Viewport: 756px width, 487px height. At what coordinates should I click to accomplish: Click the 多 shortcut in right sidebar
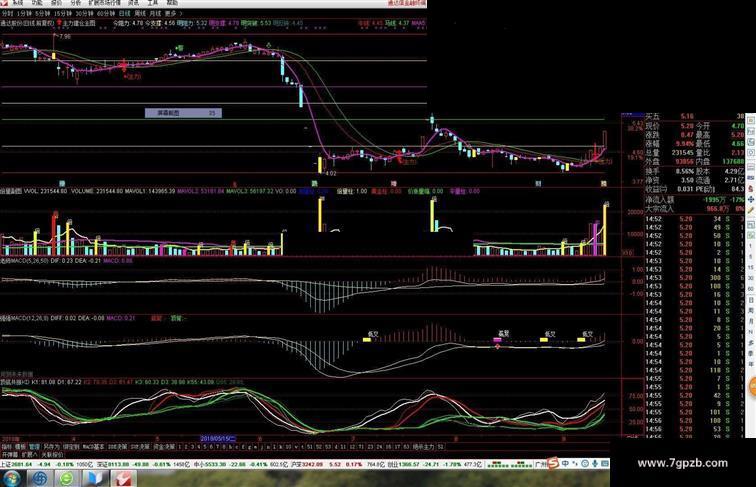tap(751, 343)
